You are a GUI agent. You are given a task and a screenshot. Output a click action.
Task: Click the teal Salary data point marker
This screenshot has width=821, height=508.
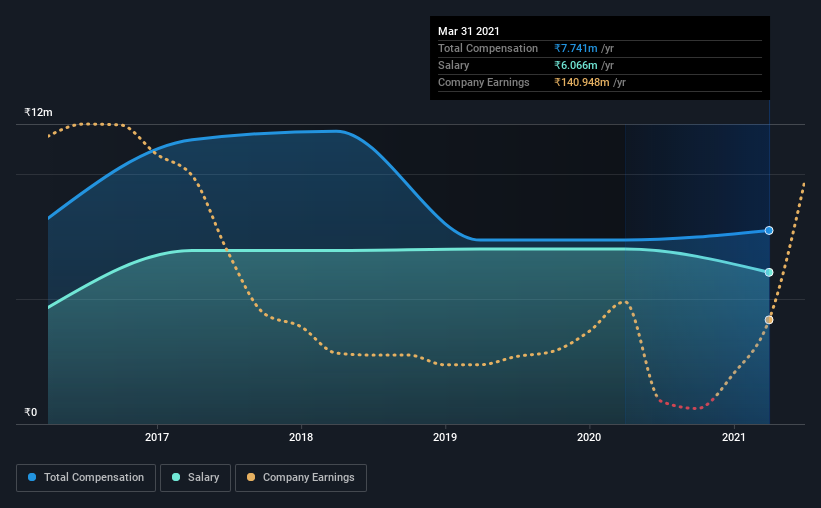tap(769, 272)
